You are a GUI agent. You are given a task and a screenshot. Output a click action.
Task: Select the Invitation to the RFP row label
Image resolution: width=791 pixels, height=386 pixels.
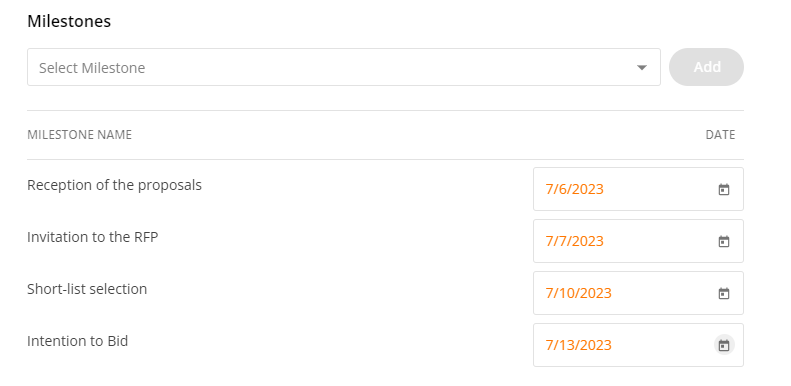click(x=93, y=237)
